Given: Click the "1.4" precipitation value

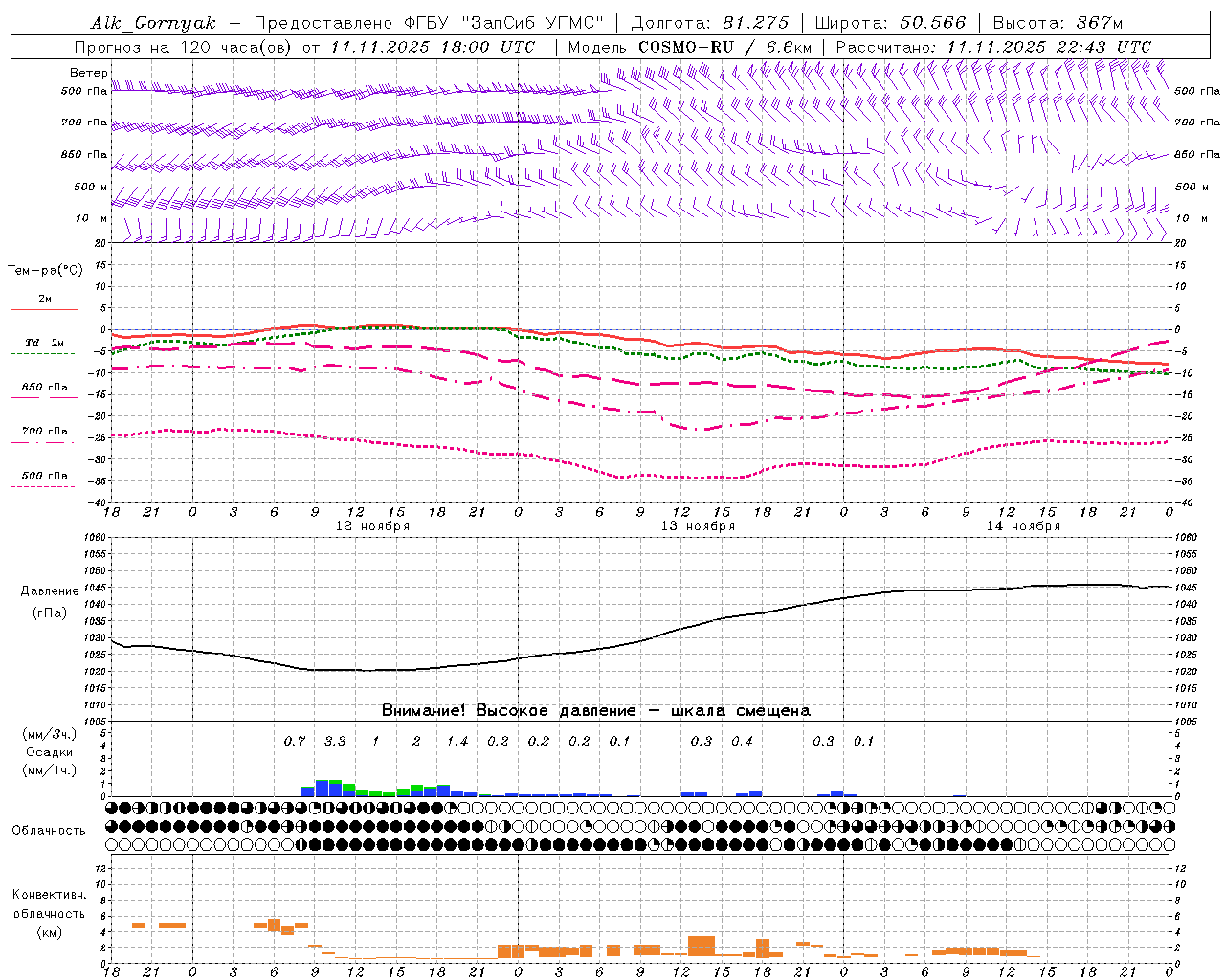Looking at the screenshot, I should (x=457, y=741).
